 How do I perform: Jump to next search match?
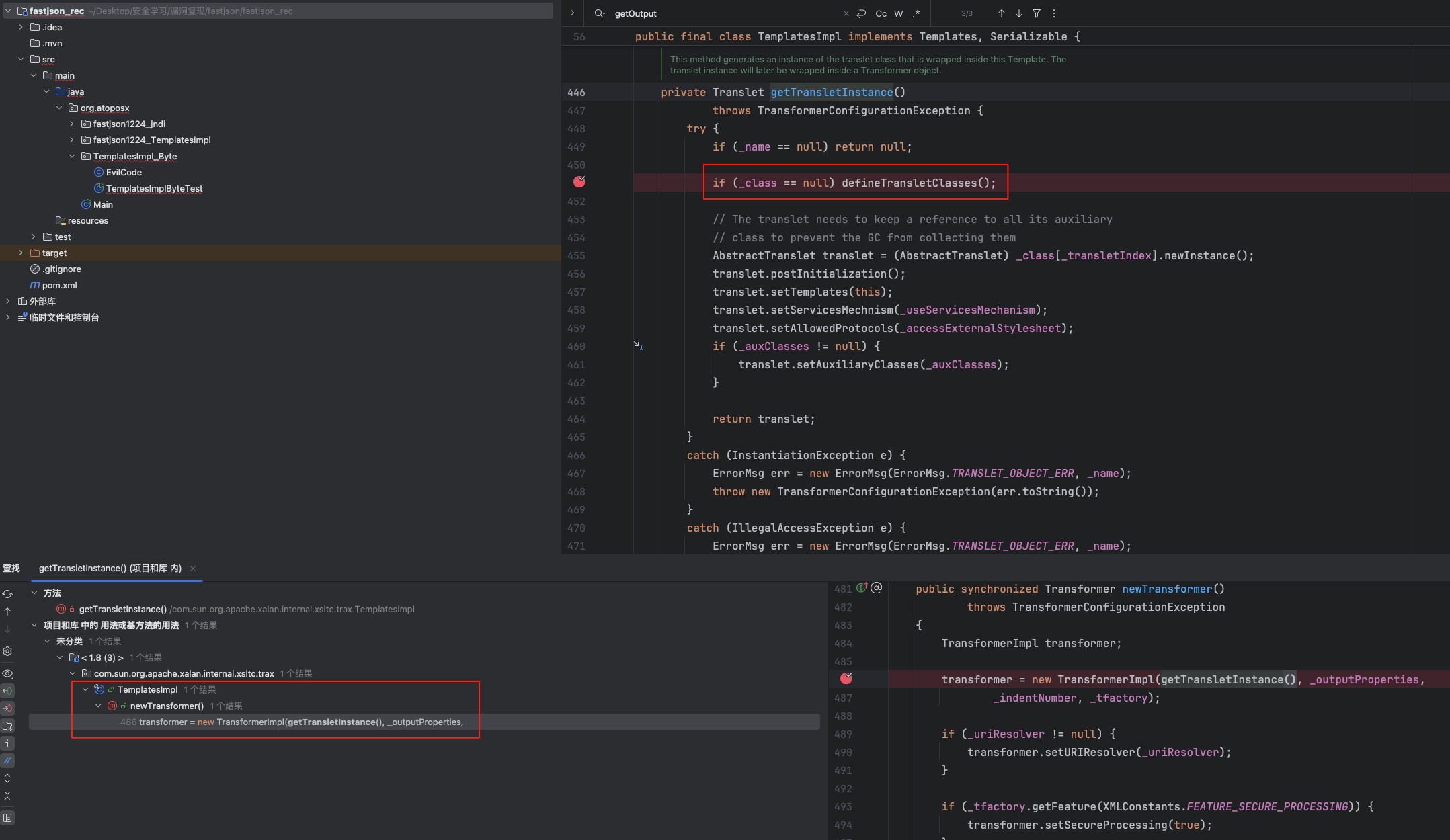[x=1019, y=13]
